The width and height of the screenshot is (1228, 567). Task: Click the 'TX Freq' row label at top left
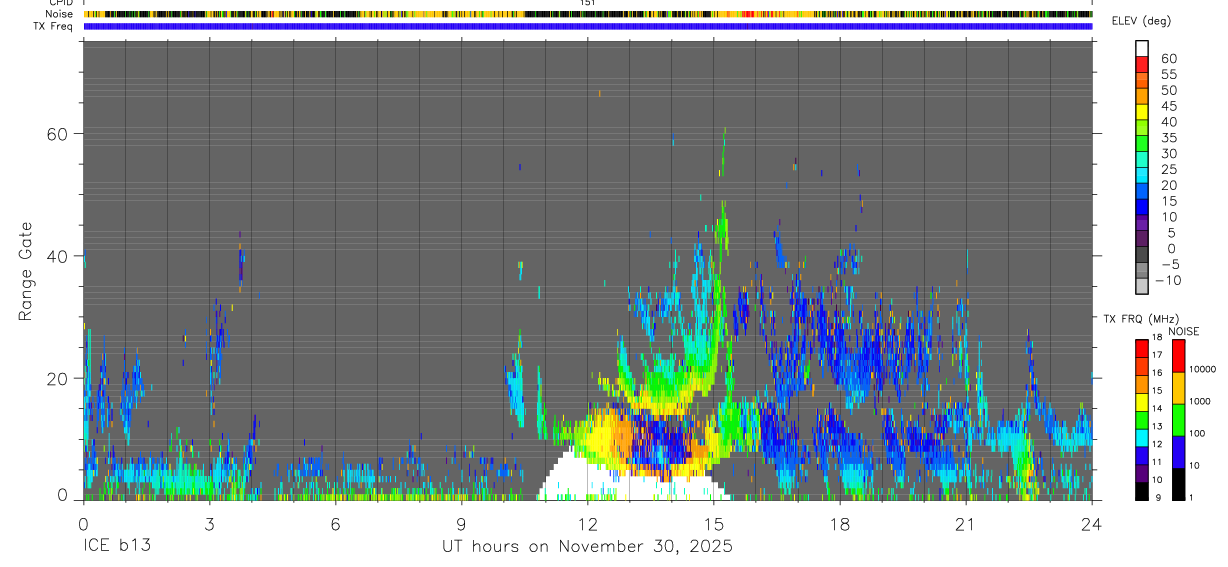click(54, 26)
